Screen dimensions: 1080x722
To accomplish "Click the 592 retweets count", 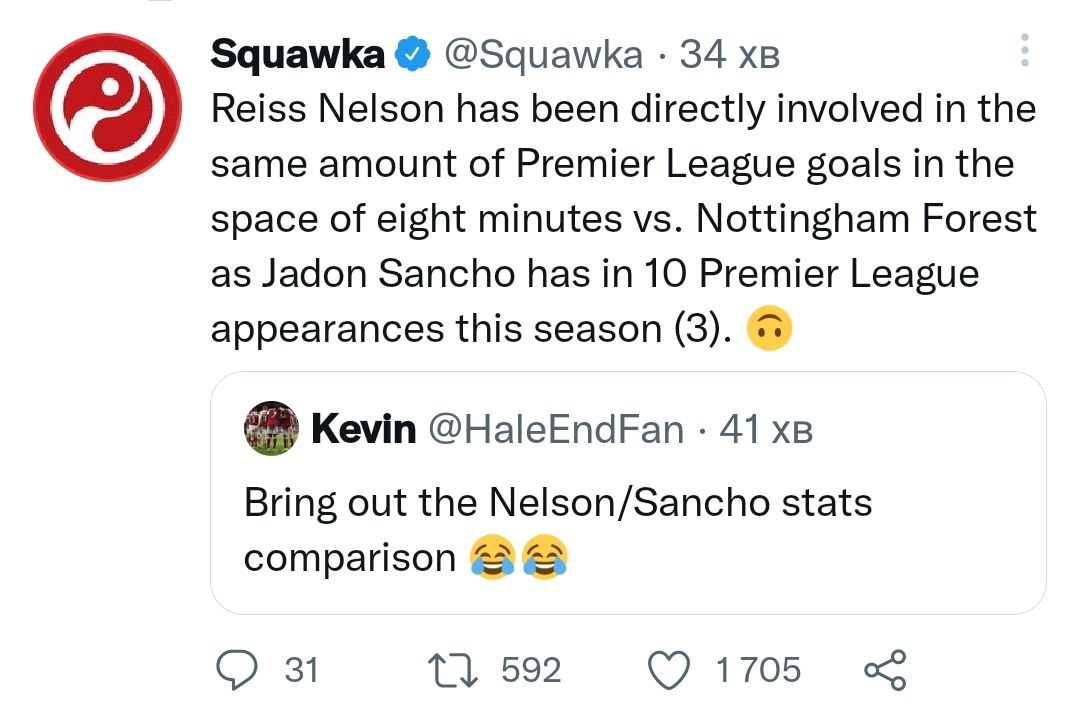I will click(x=531, y=669).
